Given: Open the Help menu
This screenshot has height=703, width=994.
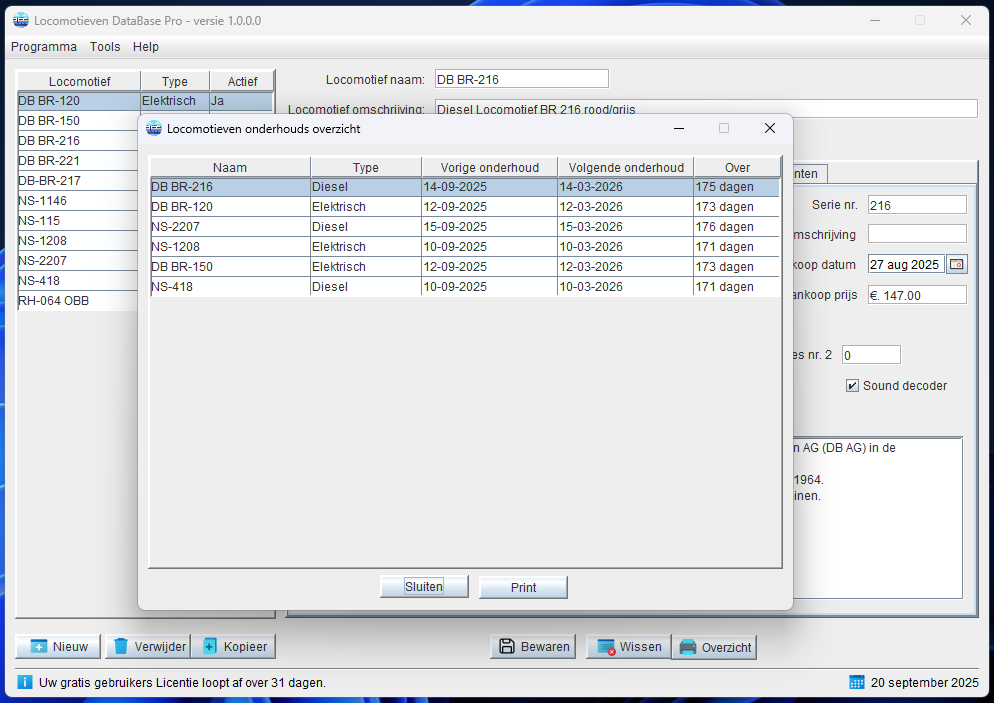Looking at the screenshot, I should coord(146,47).
